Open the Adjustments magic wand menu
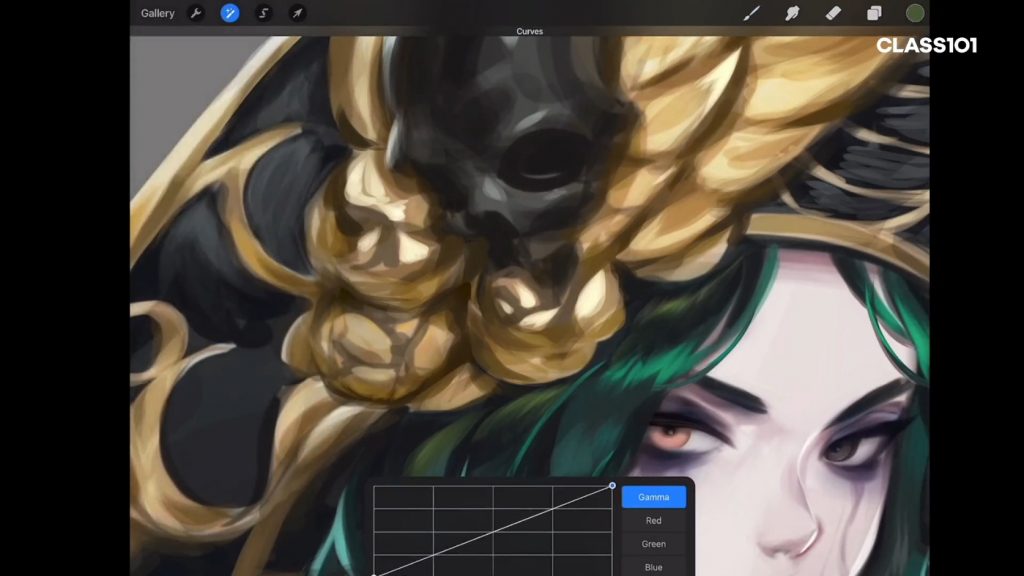 pos(230,13)
